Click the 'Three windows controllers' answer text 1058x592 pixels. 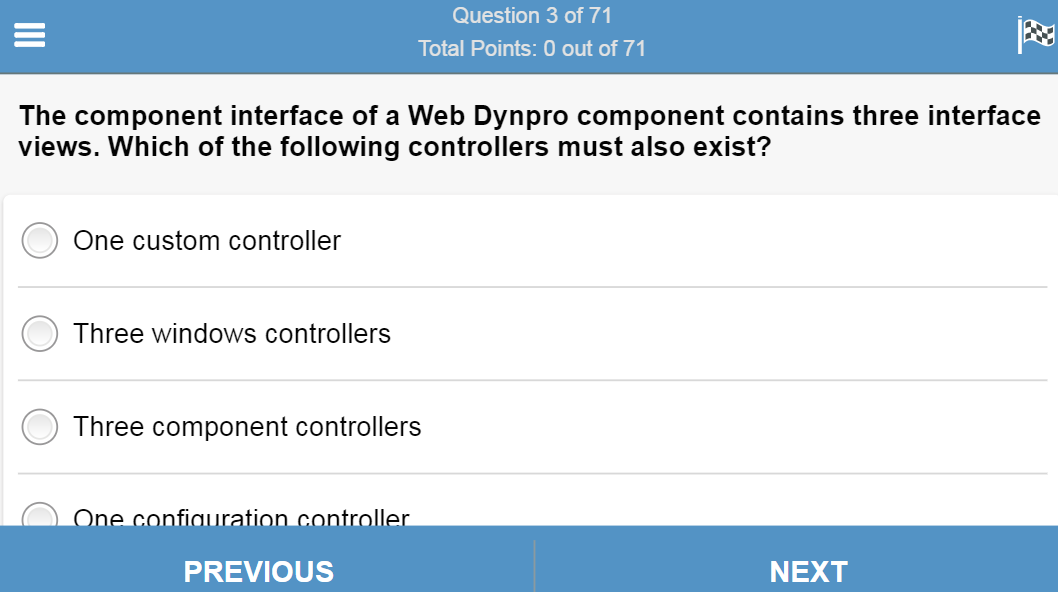pos(232,334)
